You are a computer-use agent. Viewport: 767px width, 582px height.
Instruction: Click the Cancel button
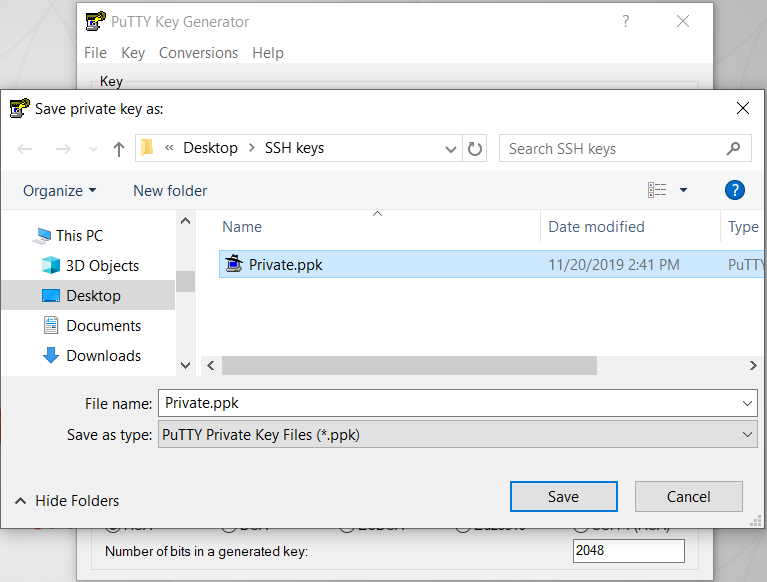coord(688,497)
